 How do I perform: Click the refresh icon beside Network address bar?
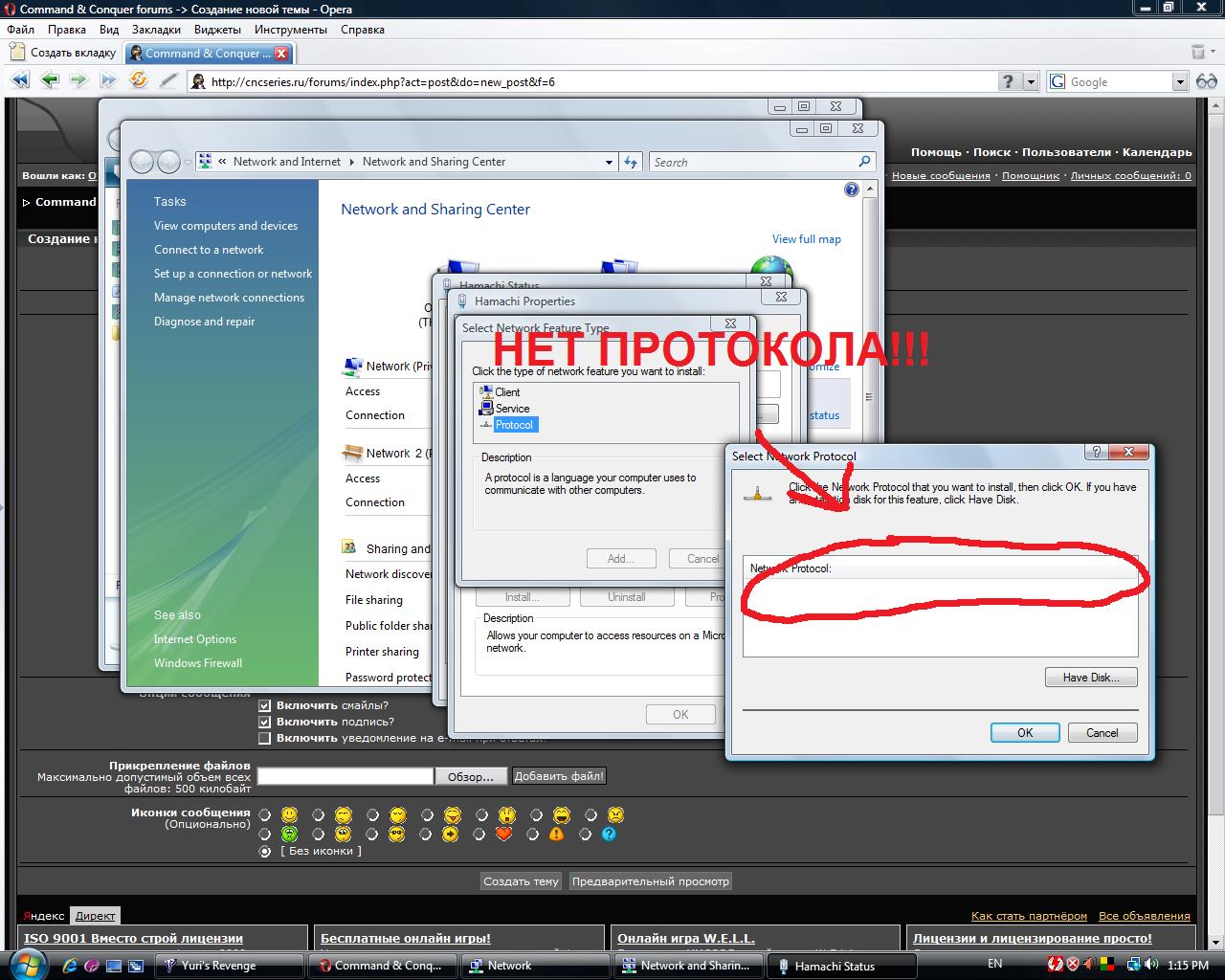pos(631,162)
